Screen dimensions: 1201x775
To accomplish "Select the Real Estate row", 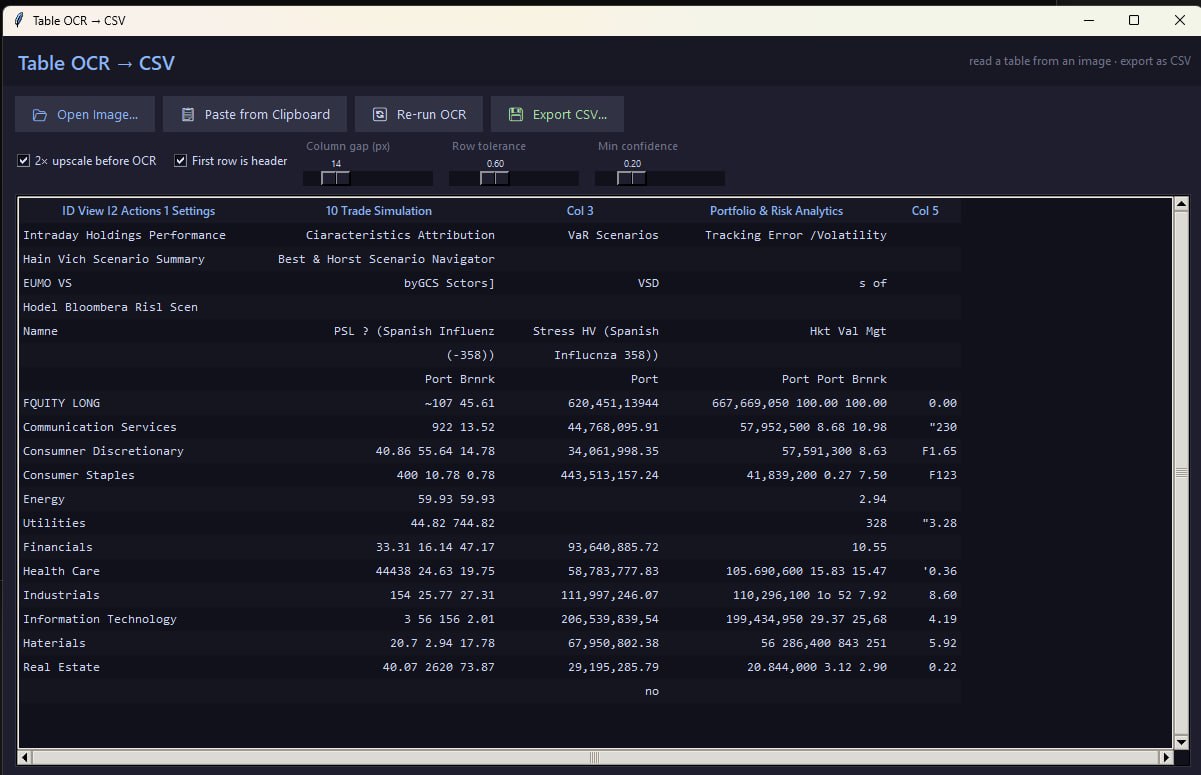I will coord(490,667).
